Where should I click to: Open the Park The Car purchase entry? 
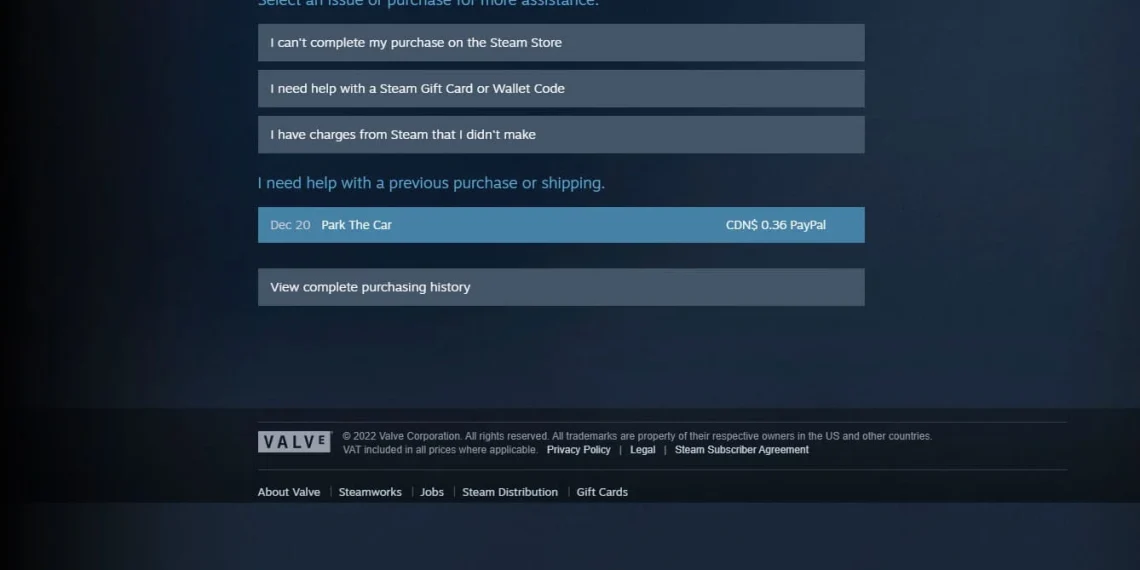[561, 225]
